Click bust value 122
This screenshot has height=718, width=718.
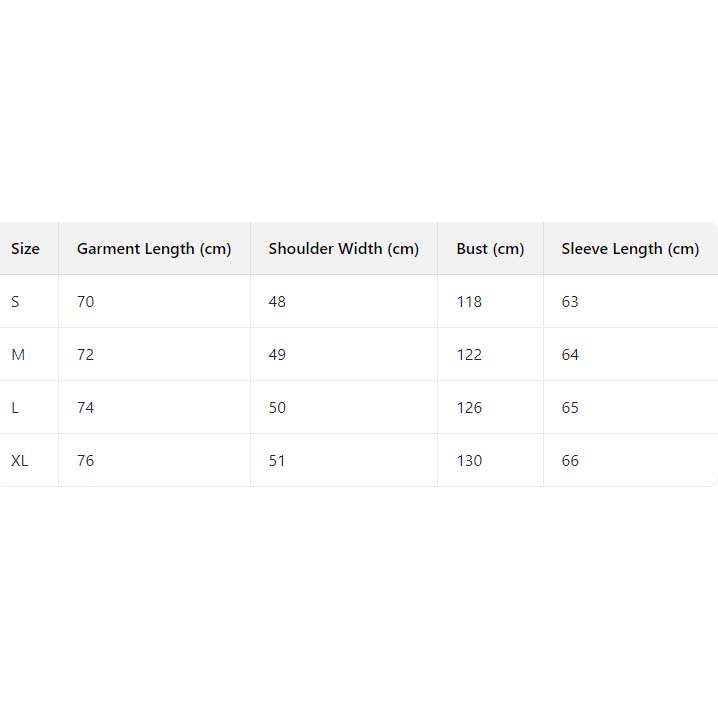tap(469, 355)
